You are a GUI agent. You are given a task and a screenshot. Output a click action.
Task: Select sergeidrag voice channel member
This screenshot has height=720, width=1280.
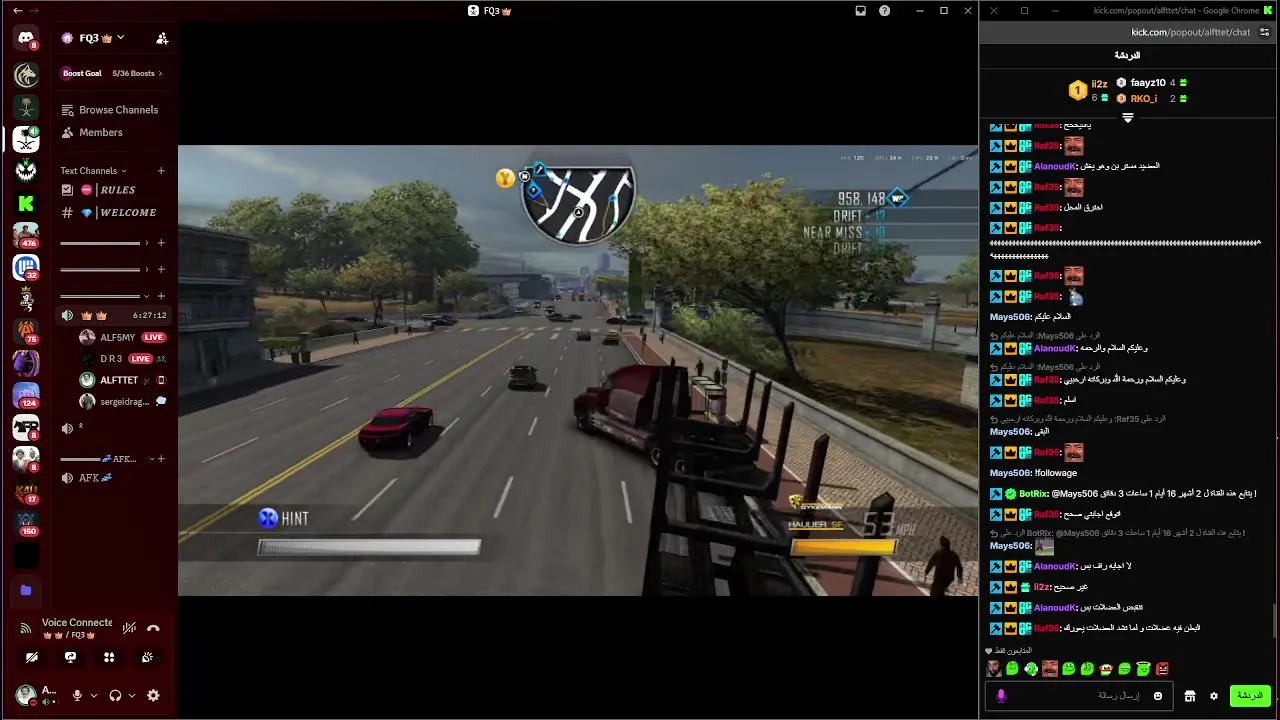124,402
